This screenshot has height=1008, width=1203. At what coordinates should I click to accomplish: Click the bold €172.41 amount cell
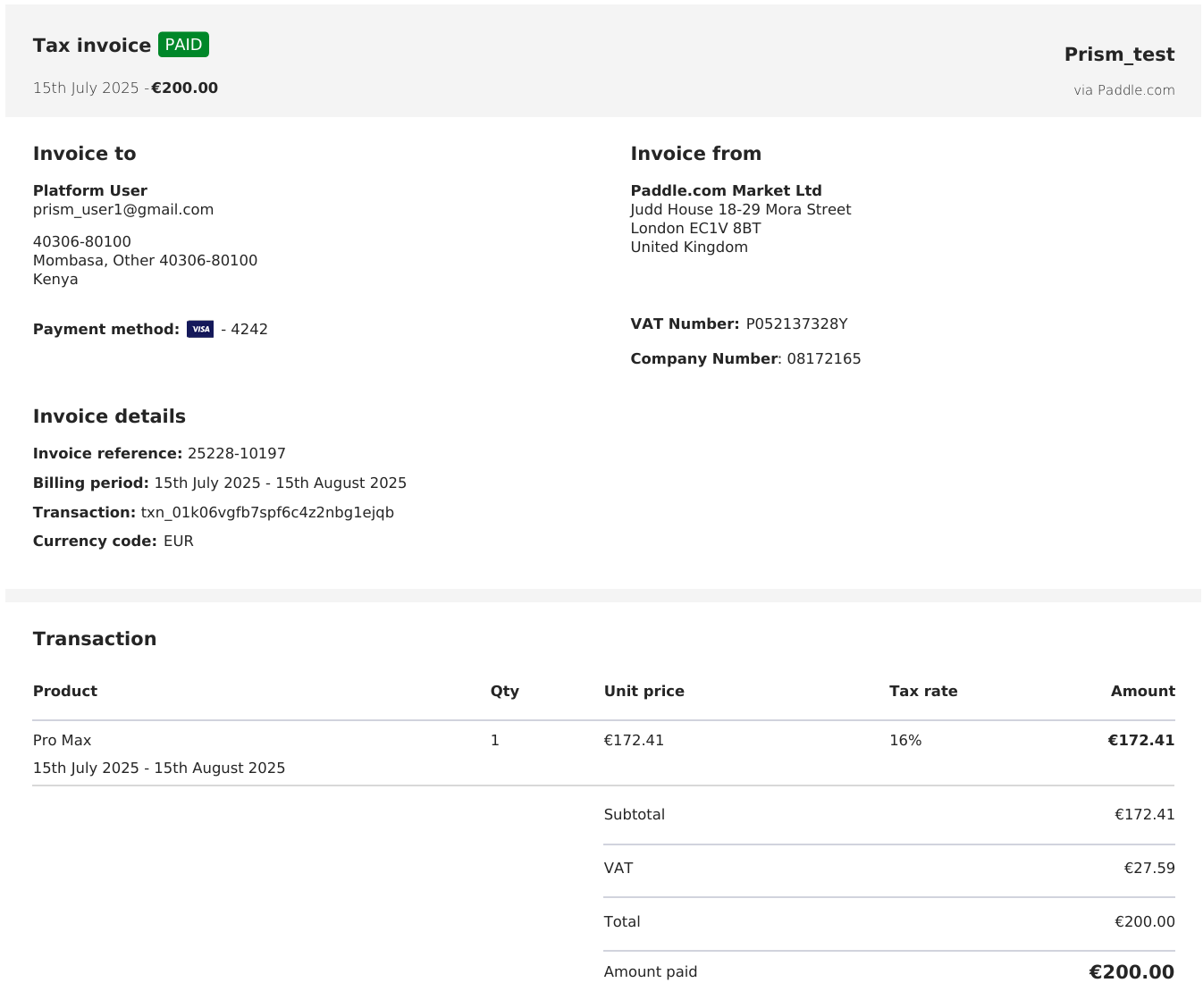(x=1141, y=741)
